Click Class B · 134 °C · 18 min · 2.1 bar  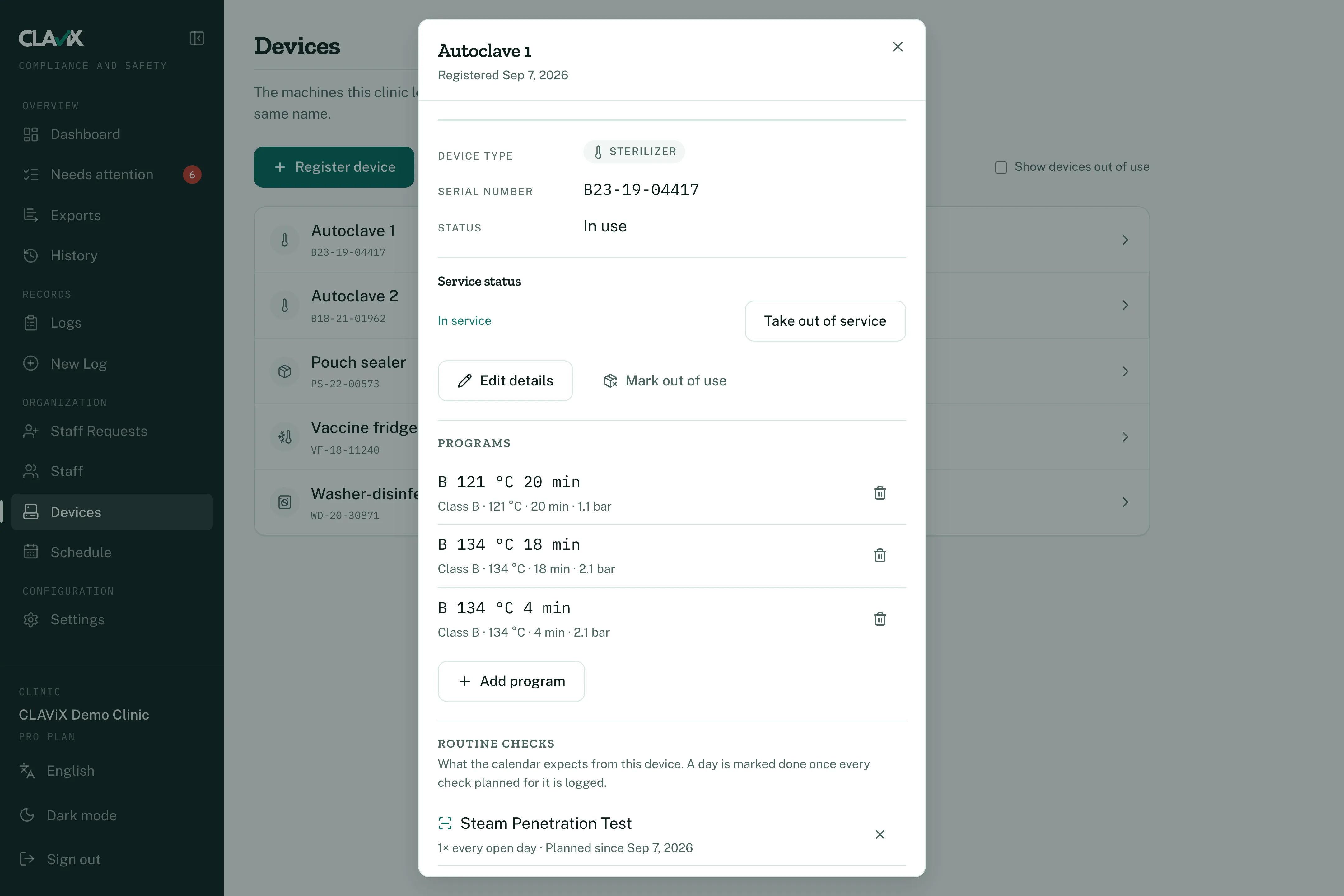(526, 569)
